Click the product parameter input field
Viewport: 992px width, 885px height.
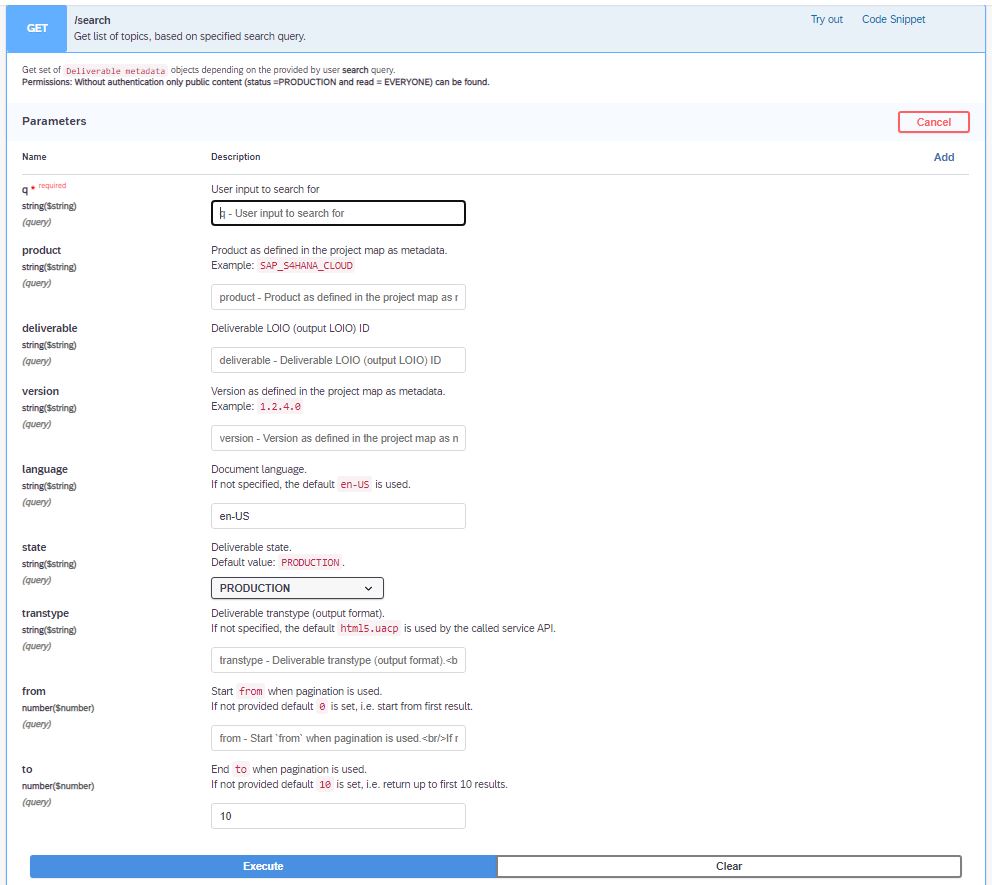[337, 296]
